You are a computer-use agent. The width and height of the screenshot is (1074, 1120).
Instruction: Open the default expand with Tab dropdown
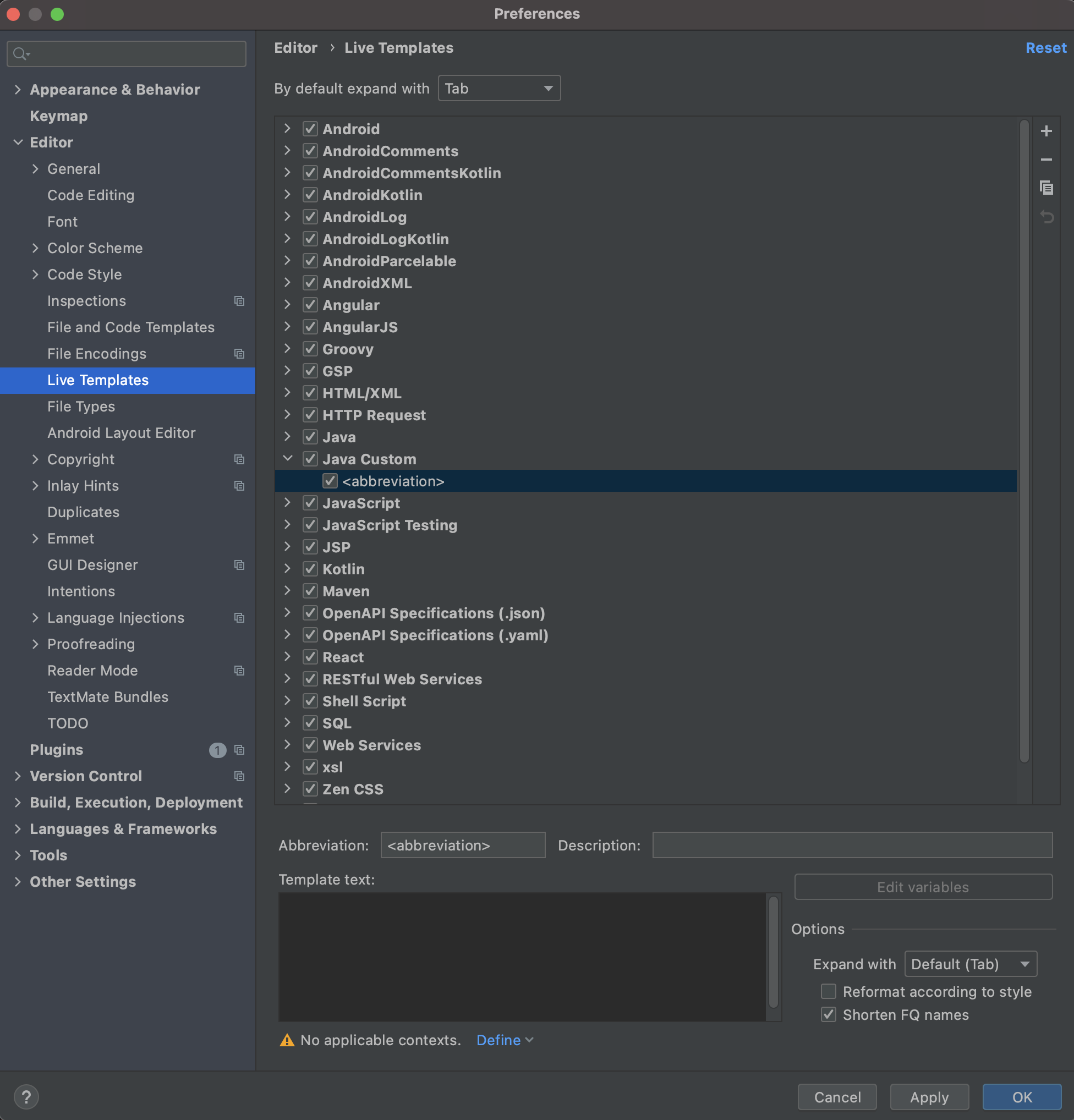499,88
